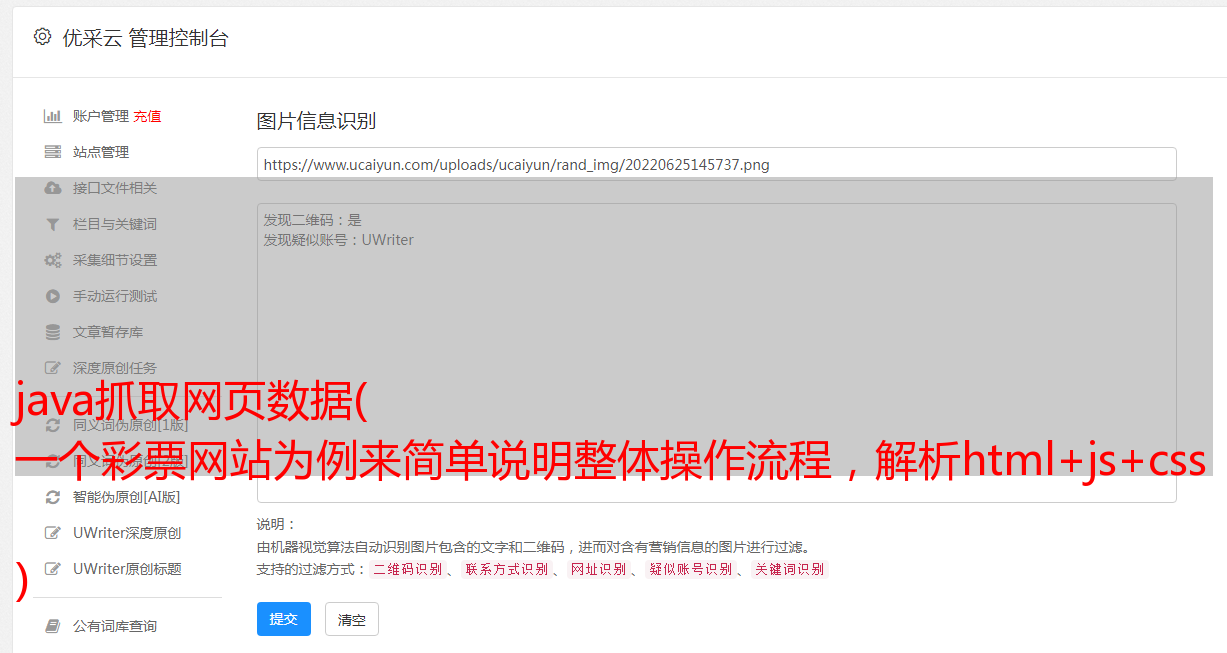Open the 站点管理 sidebar menu
Image resolution: width=1227 pixels, height=653 pixels.
point(101,152)
